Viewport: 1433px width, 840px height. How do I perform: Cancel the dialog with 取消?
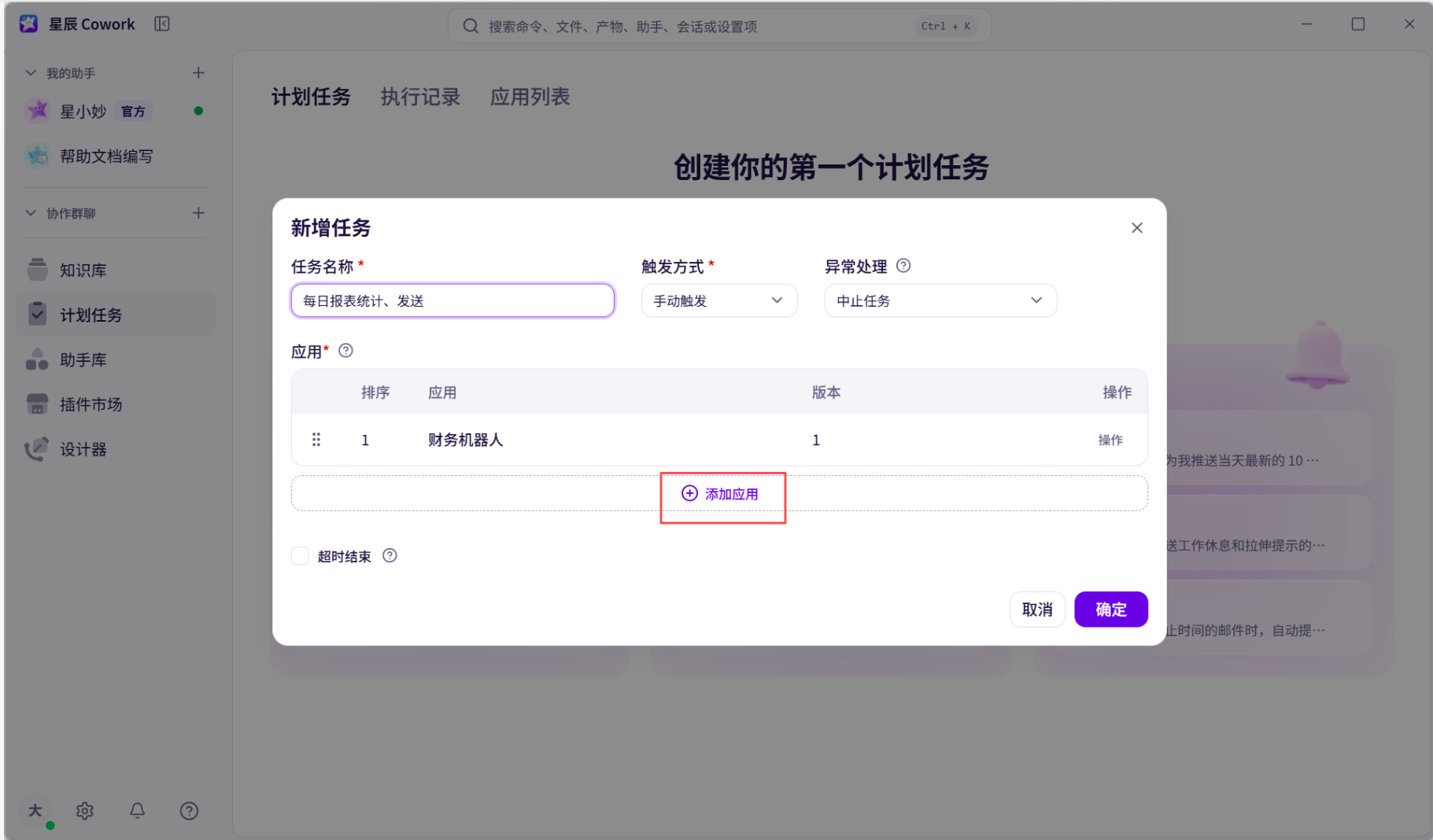point(1037,609)
